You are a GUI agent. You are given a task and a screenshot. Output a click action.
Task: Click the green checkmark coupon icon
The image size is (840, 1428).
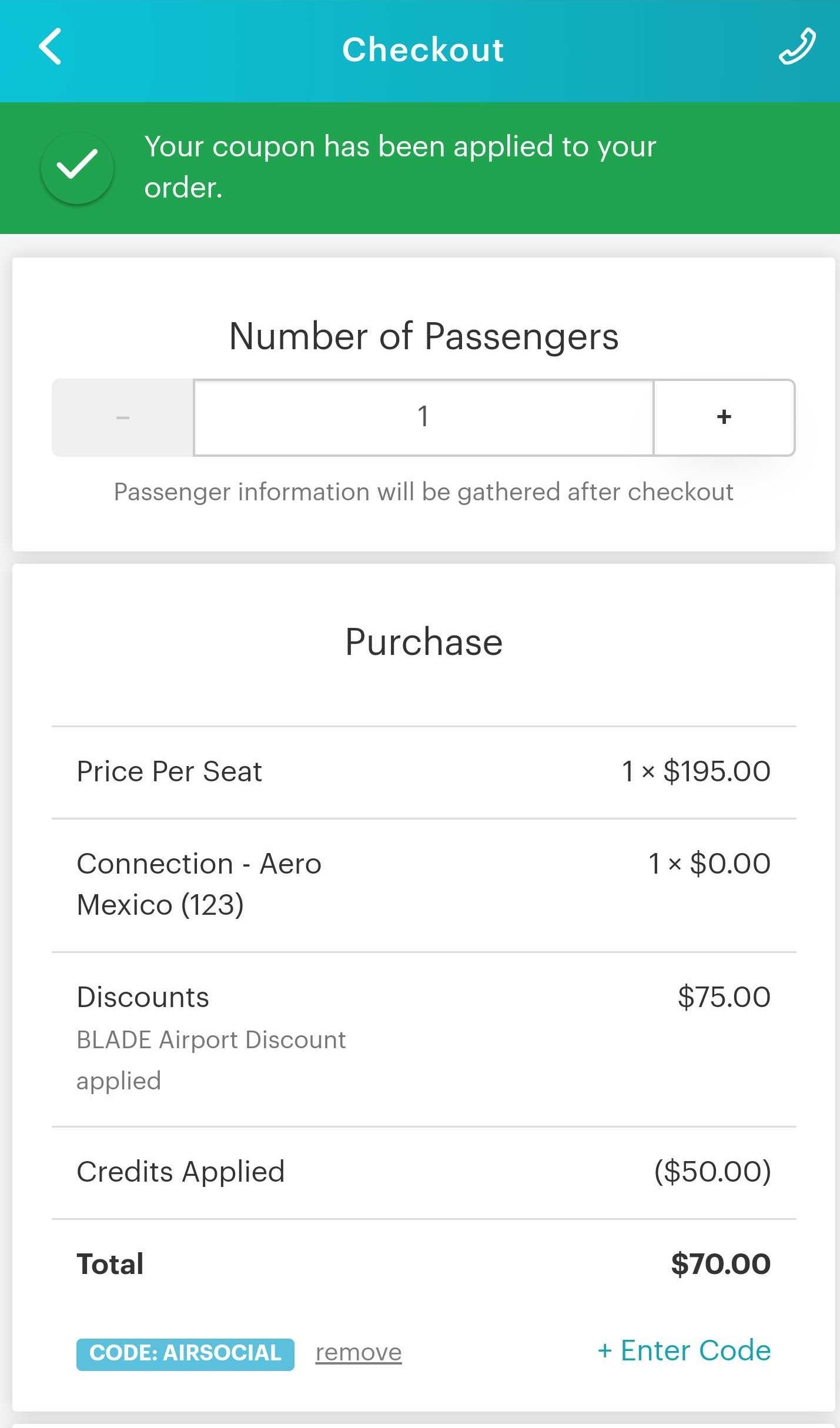pos(77,168)
